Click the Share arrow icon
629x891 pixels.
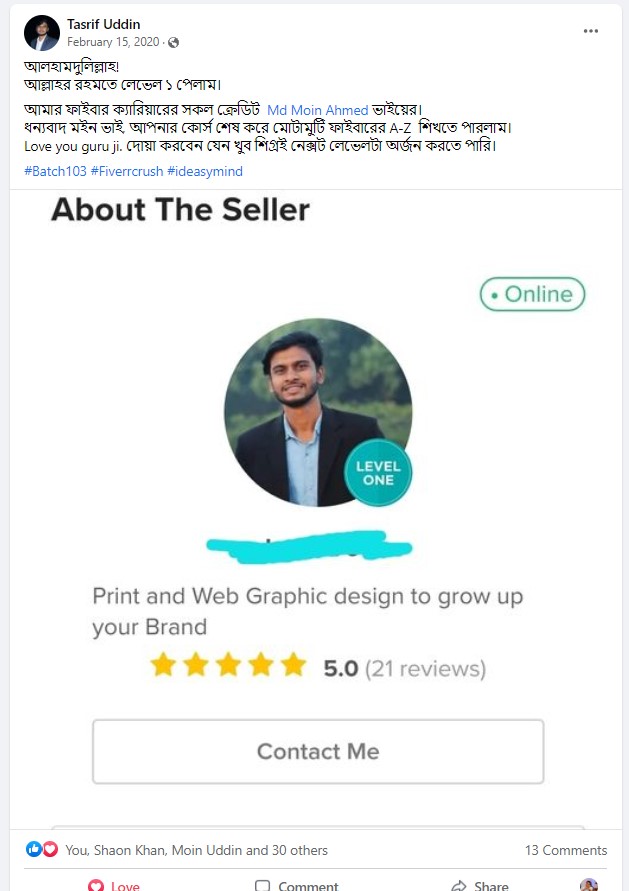click(x=459, y=885)
